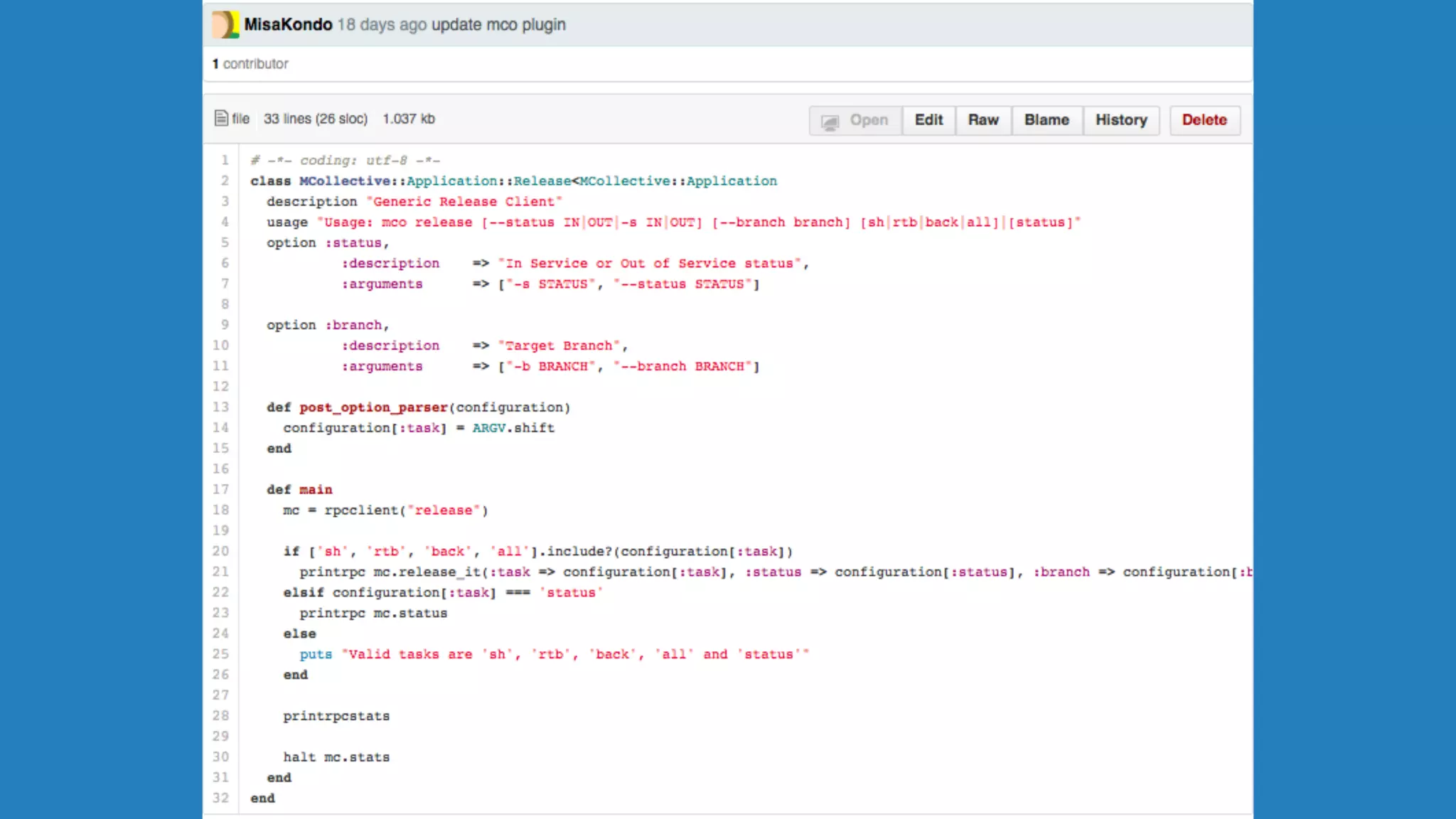
Task: Click the grayed Open button
Action: (x=856, y=120)
